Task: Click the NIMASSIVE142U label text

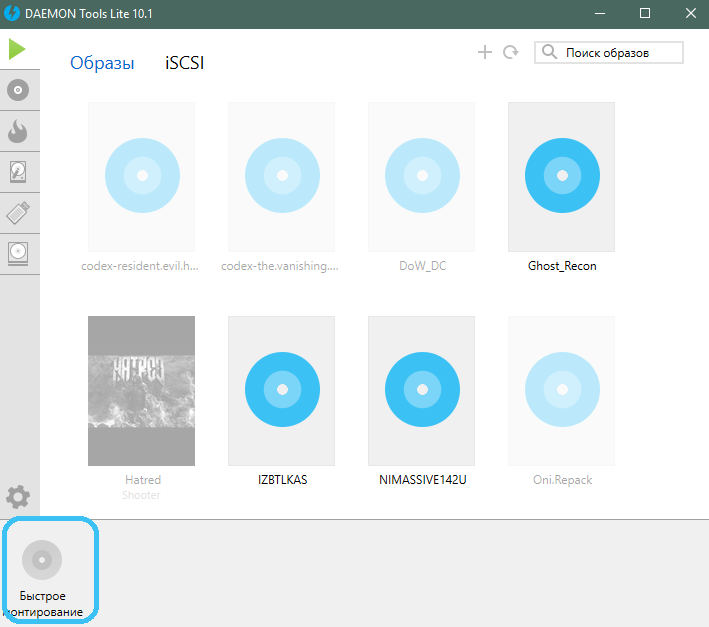Action: [423, 480]
